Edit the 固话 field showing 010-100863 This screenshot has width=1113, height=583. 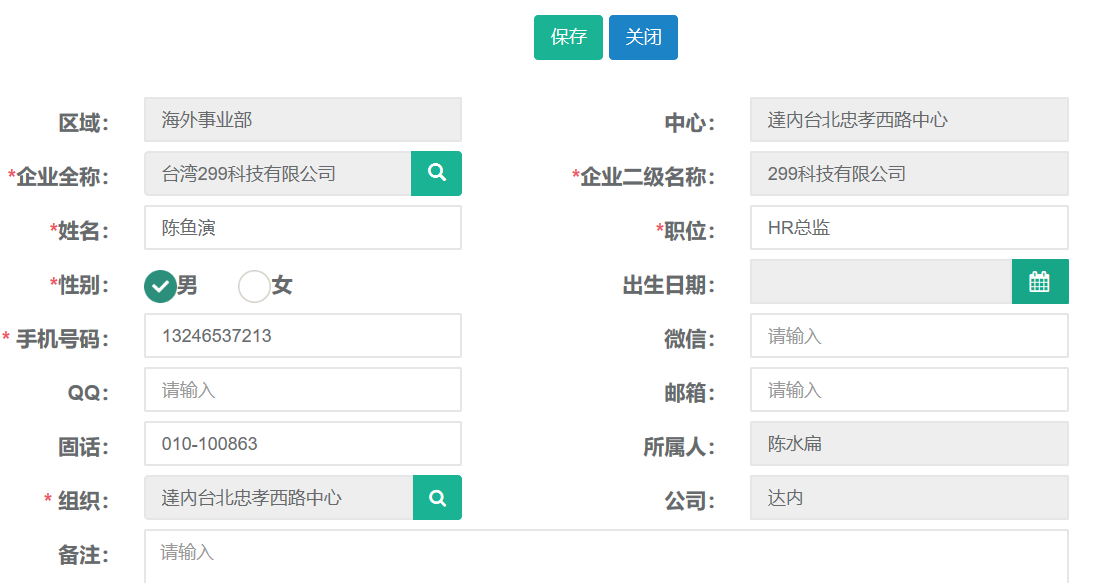click(302, 444)
